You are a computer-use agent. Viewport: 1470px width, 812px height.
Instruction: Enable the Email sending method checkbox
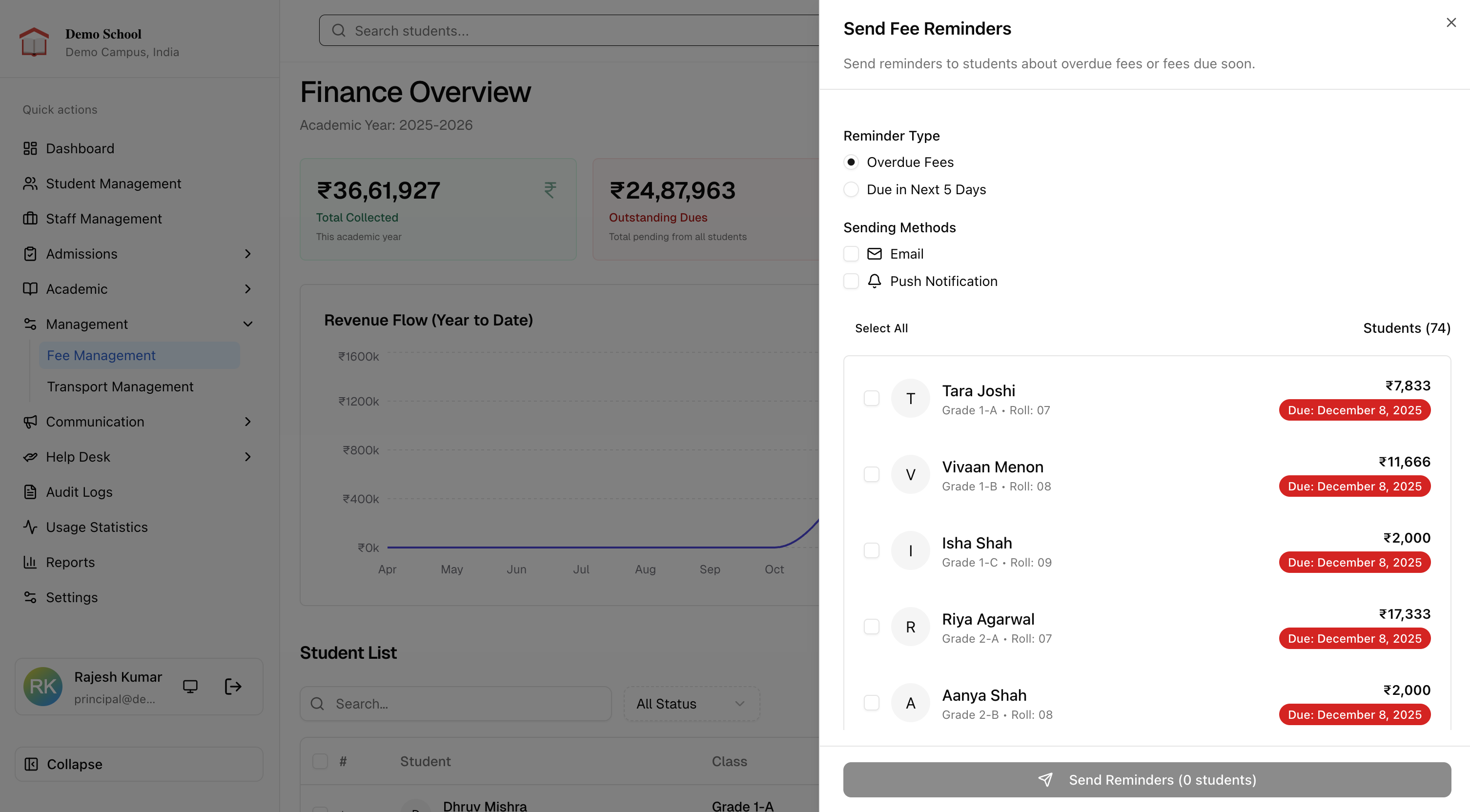(x=851, y=254)
